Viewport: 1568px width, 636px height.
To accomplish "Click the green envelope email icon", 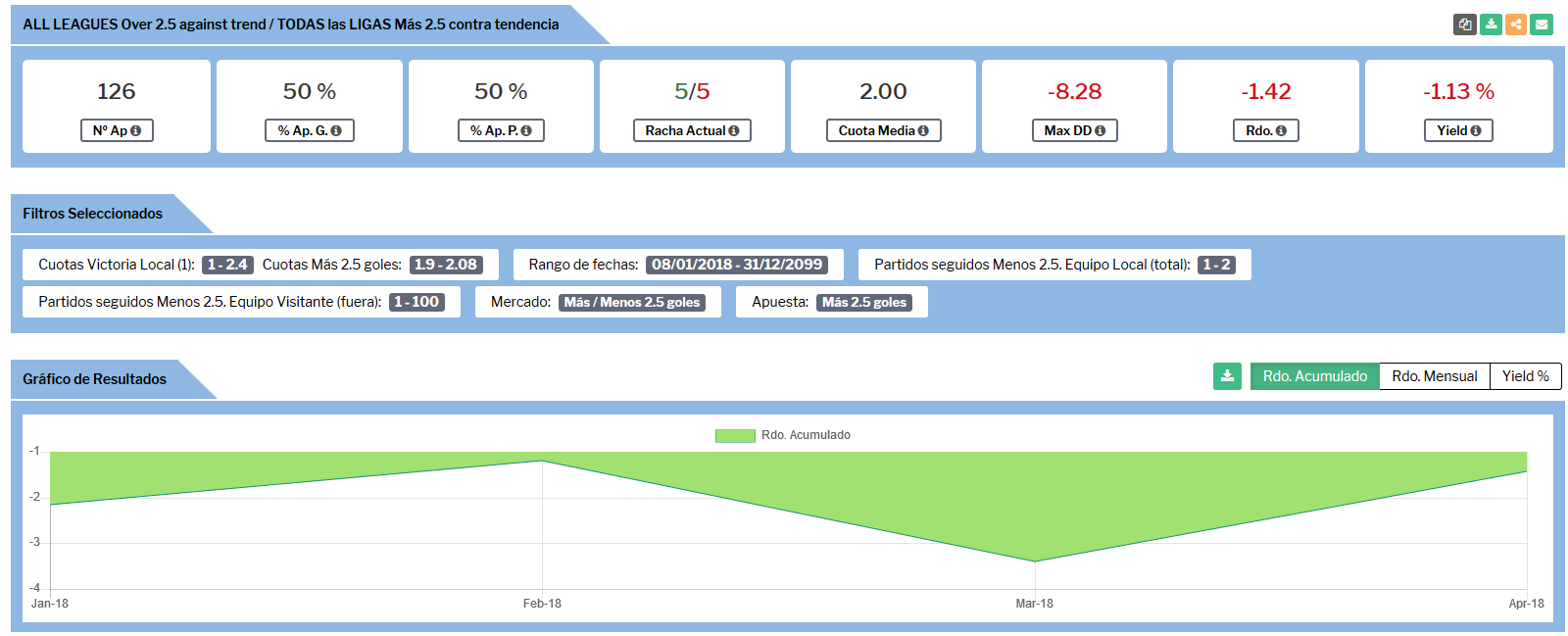I will click(1542, 24).
